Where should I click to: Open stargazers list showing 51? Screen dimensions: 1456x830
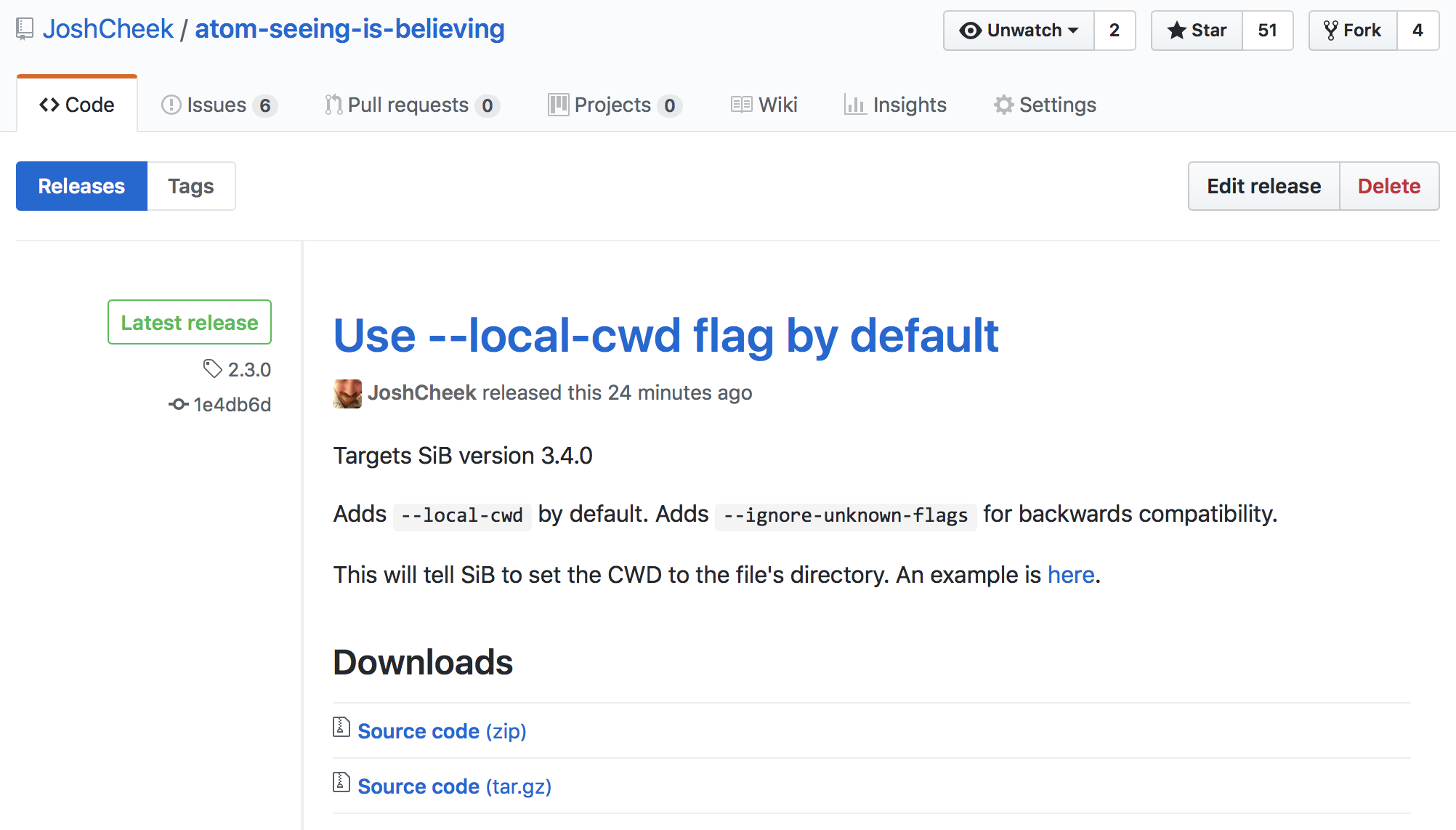click(x=1268, y=31)
